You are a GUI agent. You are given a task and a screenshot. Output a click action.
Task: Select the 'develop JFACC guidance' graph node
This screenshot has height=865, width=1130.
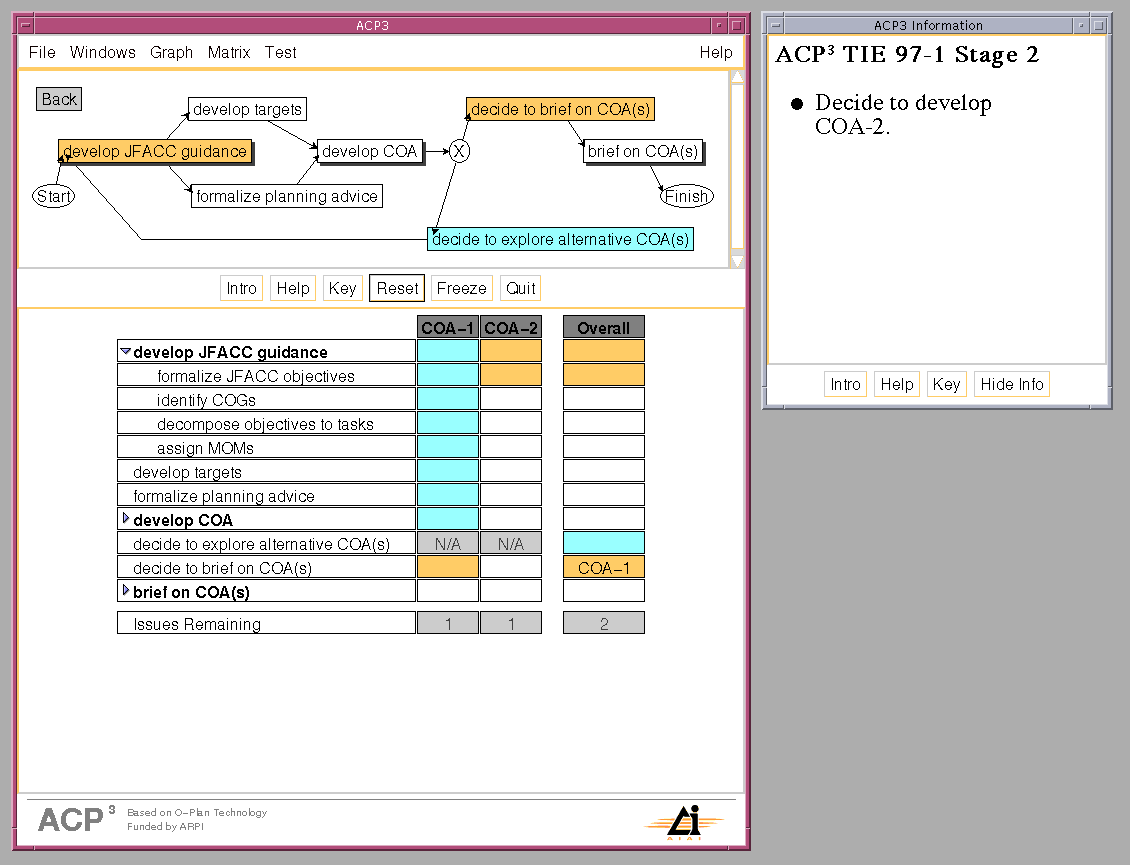click(x=154, y=152)
